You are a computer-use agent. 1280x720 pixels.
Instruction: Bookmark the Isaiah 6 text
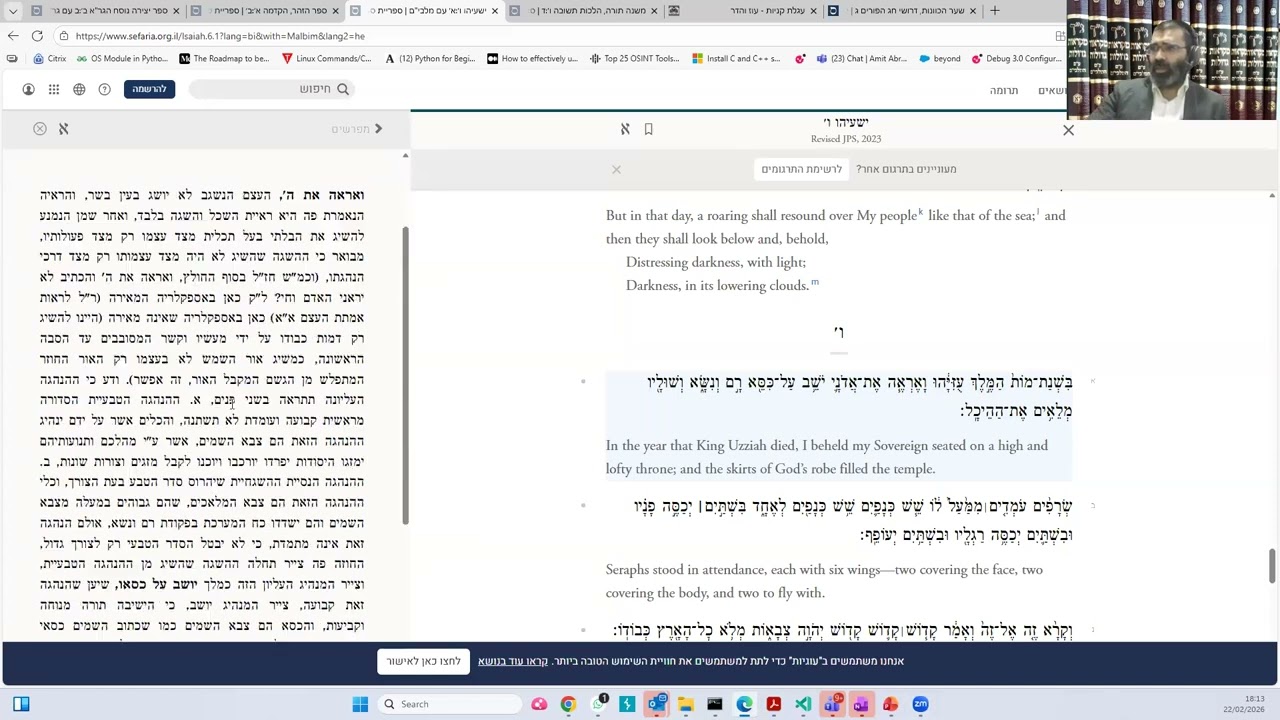click(648, 129)
